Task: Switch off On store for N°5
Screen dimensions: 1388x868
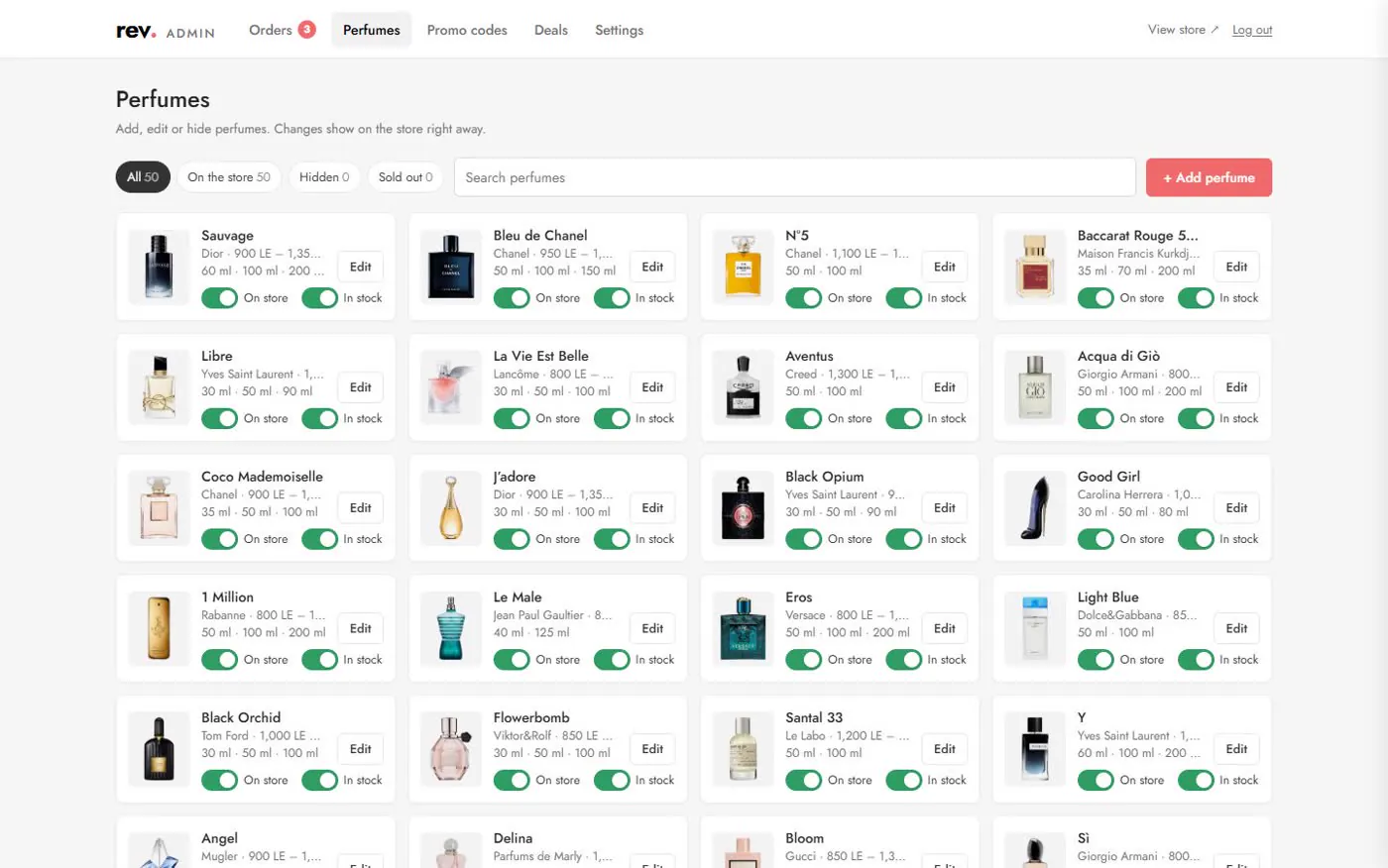Action: 803,298
